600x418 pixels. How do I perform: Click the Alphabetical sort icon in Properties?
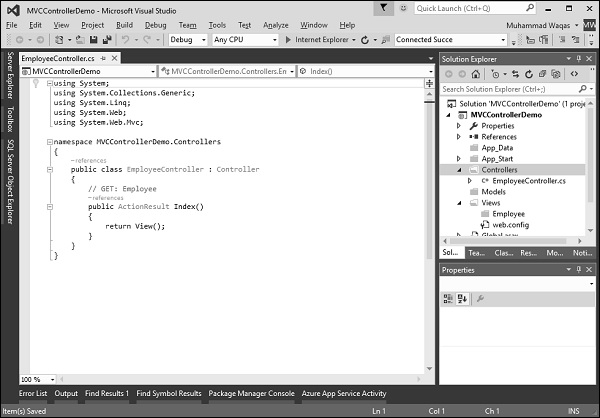463,298
